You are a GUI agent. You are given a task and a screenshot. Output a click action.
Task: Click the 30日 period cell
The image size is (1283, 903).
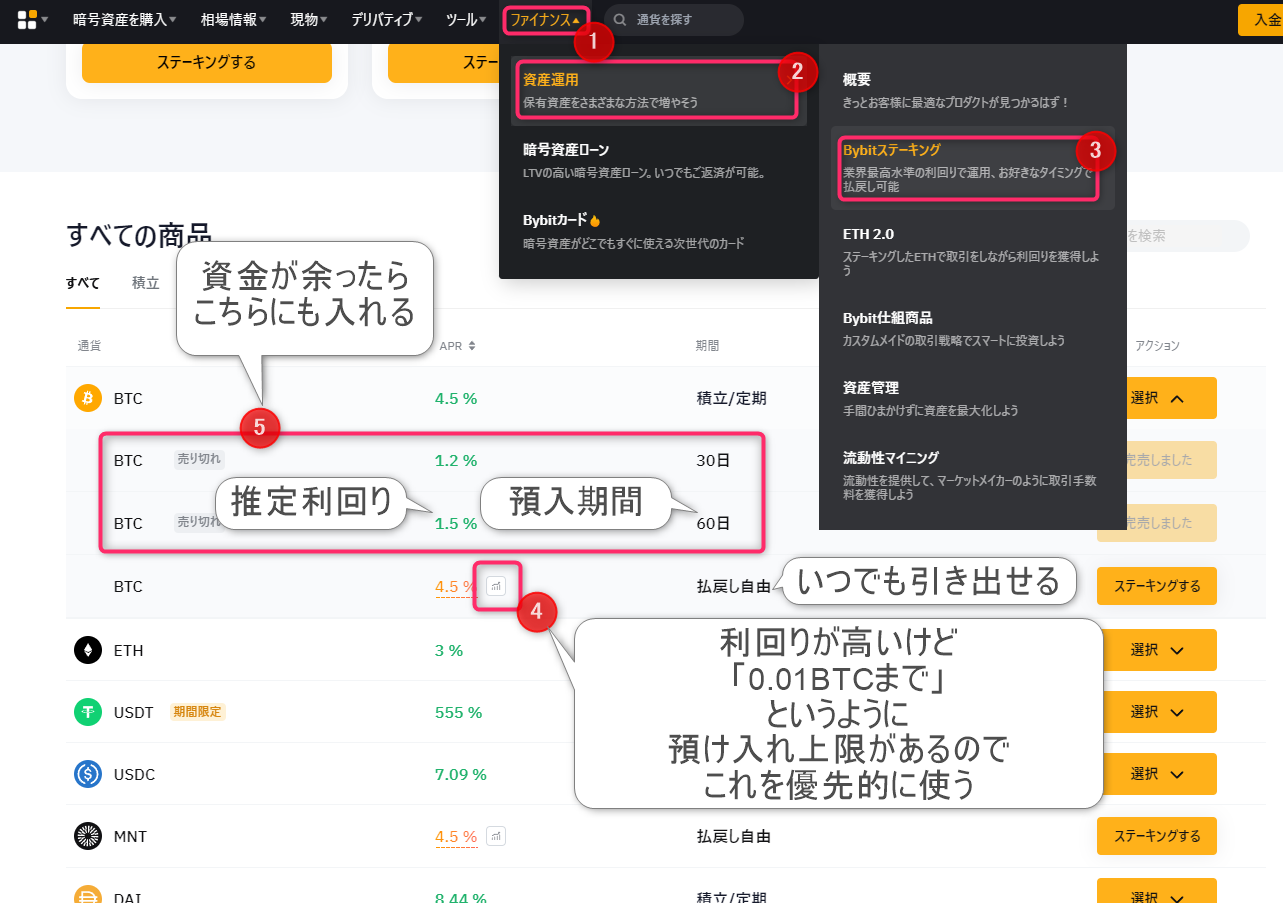point(713,461)
